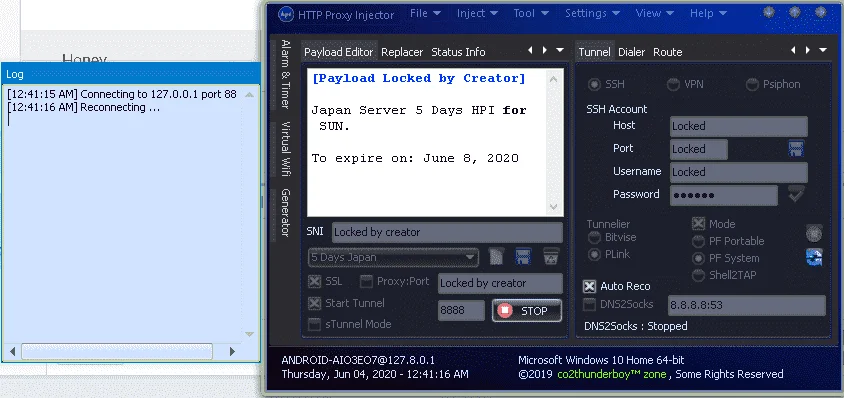Select the PF System mode
Image resolution: width=844 pixels, height=398 pixels.
pos(698,259)
